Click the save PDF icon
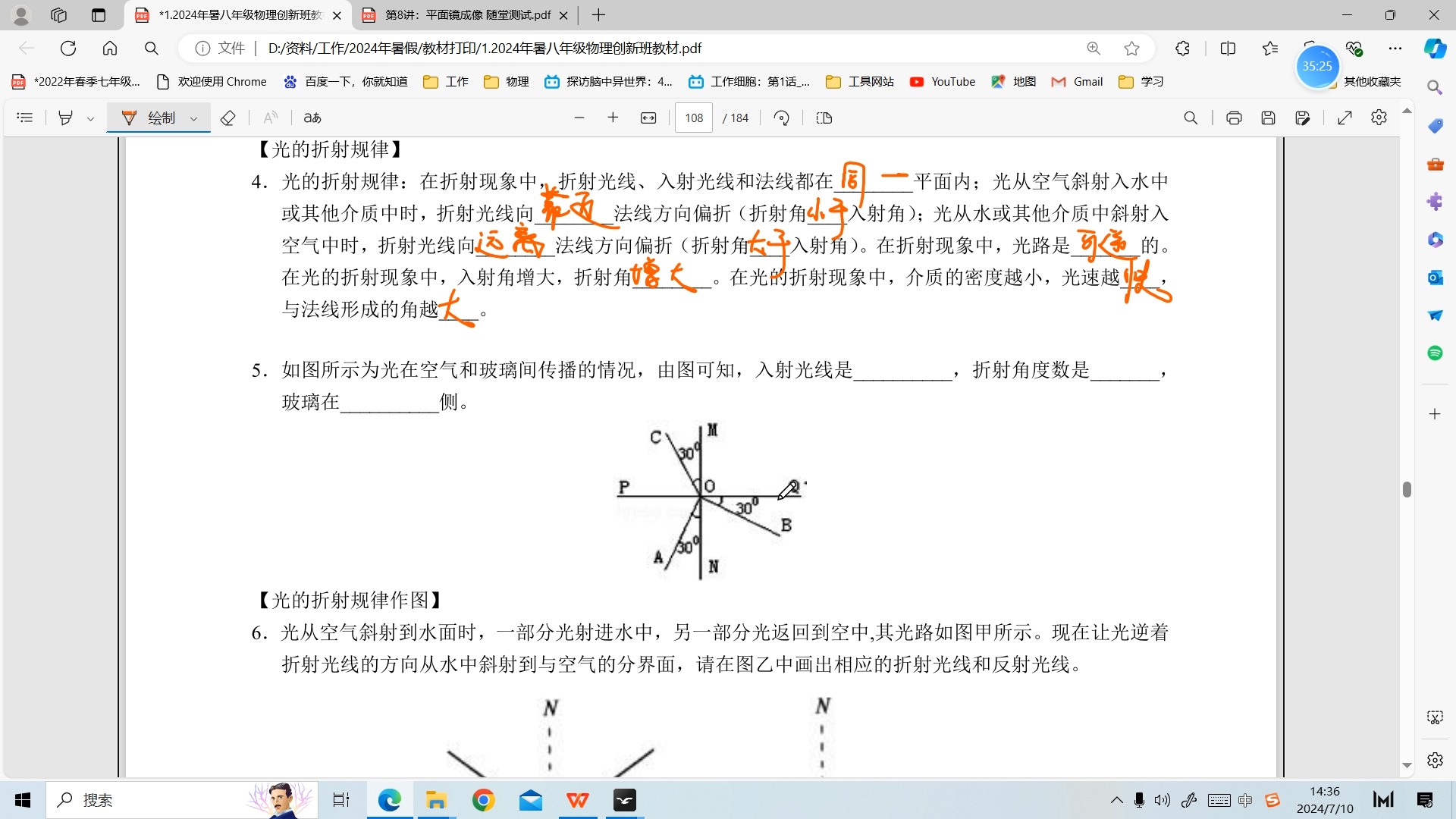The width and height of the screenshot is (1456, 819). coord(1268,118)
